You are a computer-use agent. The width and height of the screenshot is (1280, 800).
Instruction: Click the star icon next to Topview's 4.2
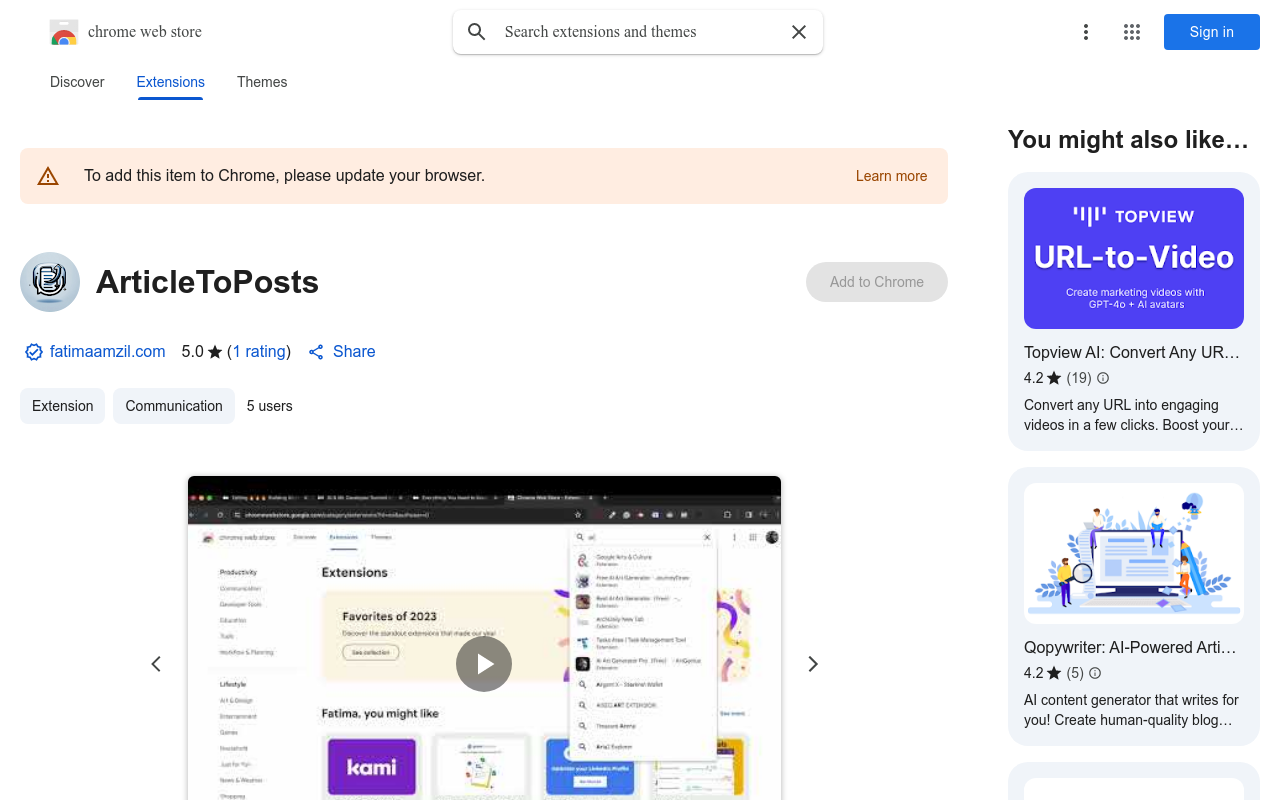(1054, 378)
